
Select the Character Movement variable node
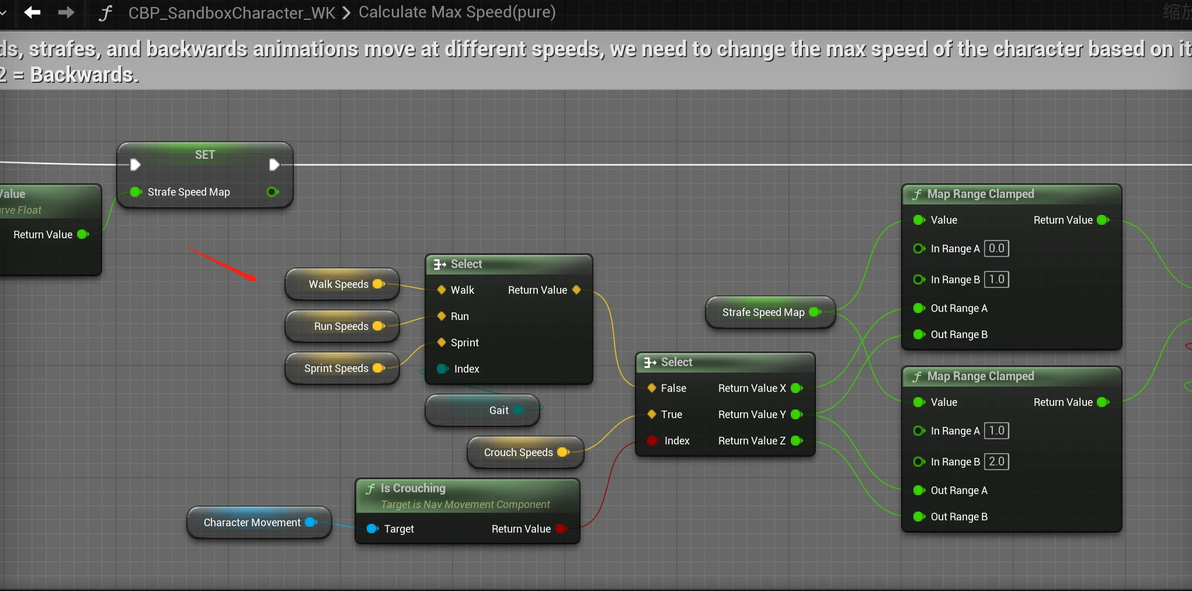point(259,523)
